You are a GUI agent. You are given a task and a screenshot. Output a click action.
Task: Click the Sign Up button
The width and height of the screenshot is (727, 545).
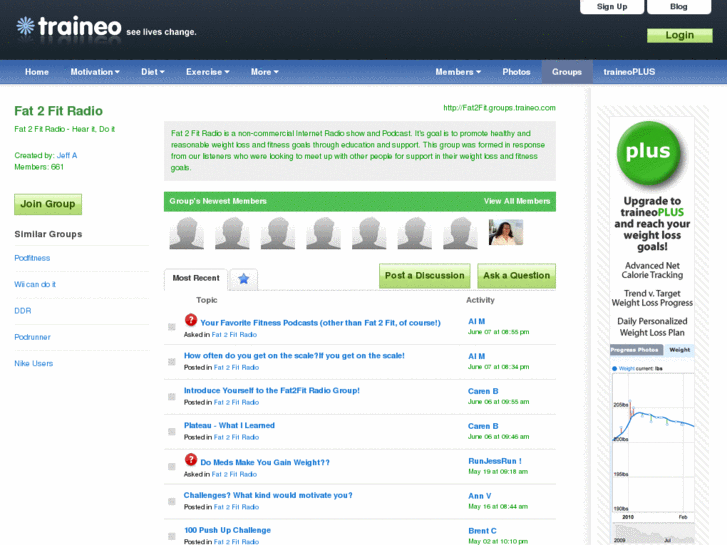coord(612,6)
